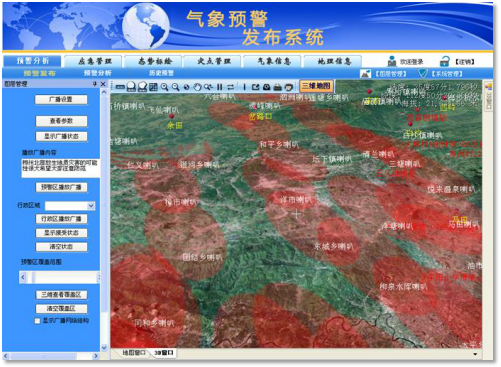
Task: Click the swap arrows toolbar icon
Action: pos(230,87)
